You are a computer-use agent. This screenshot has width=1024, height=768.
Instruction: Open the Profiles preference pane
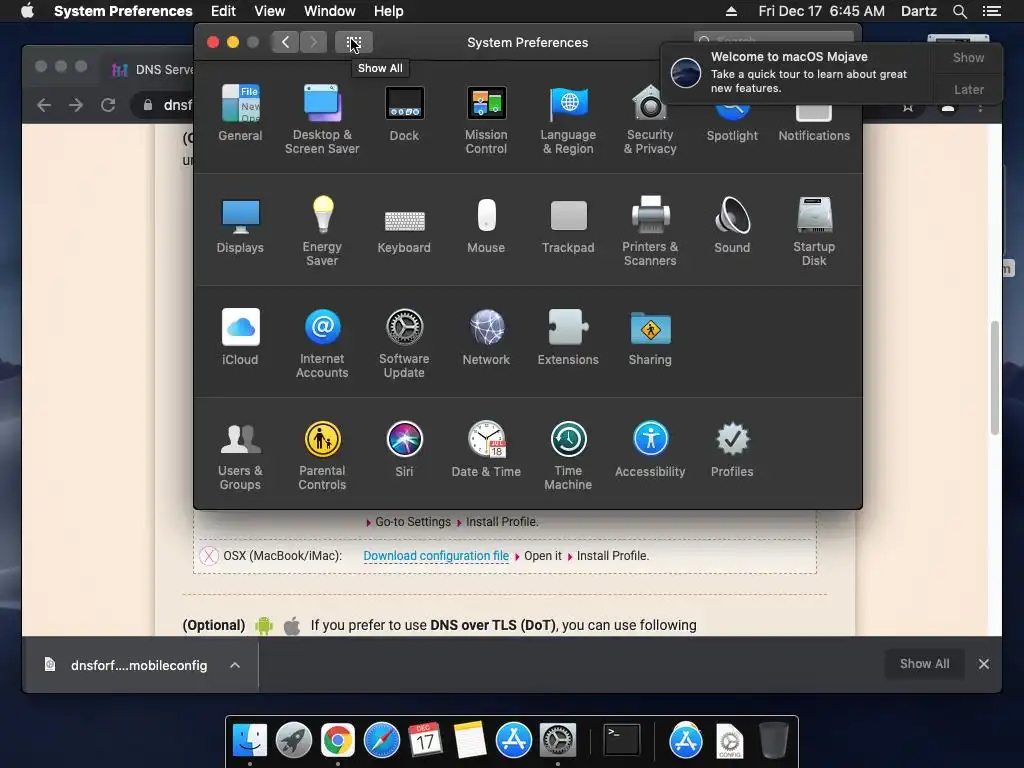[732, 449]
